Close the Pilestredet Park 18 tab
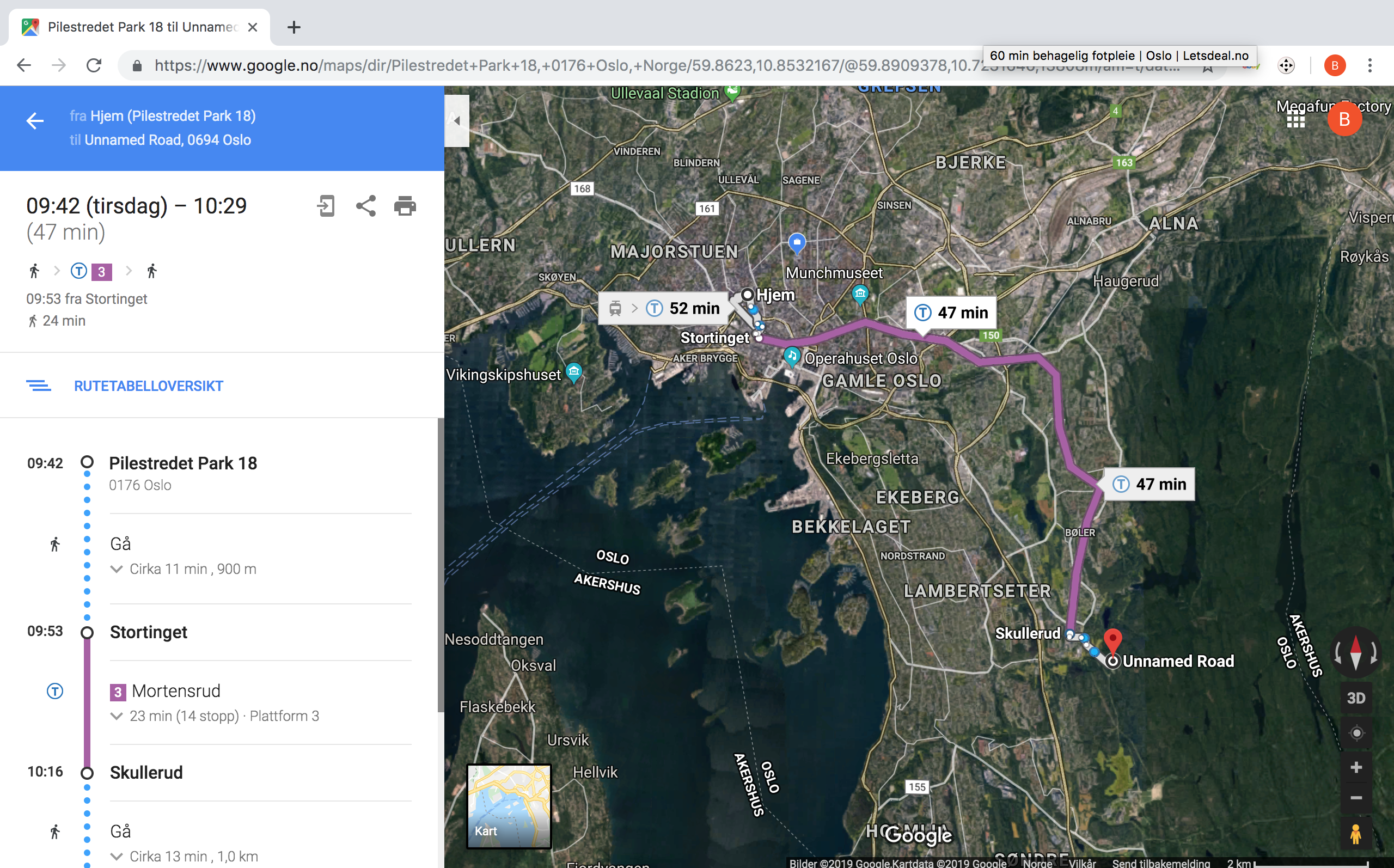Image resolution: width=1394 pixels, height=868 pixels. (x=253, y=27)
